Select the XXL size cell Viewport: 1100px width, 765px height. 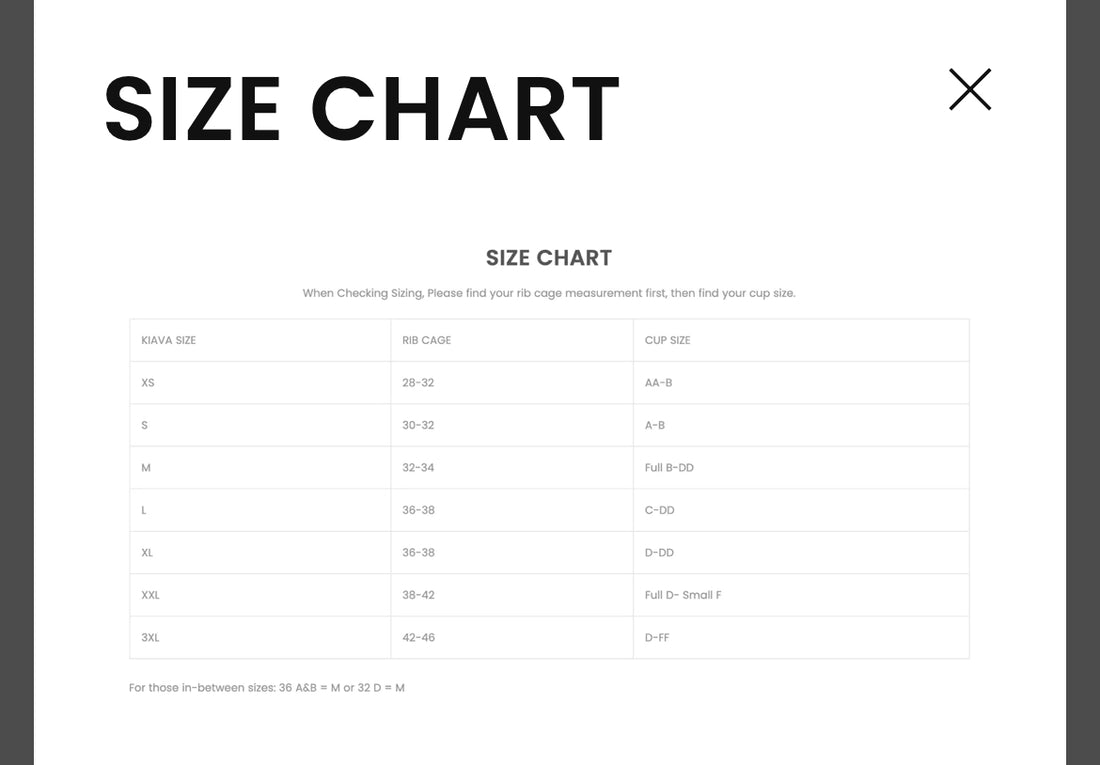coord(151,595)
